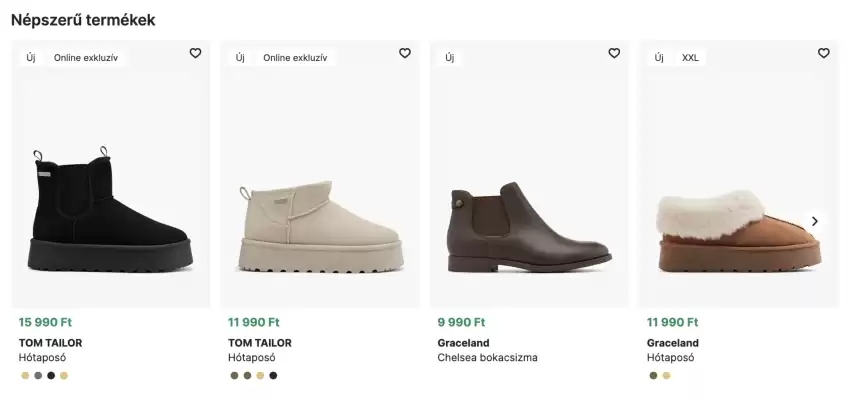Pick black color dot under beige TOM TAILOR boot
The height and width of the screenshot is (400, 853).
(x=273, y=376)
